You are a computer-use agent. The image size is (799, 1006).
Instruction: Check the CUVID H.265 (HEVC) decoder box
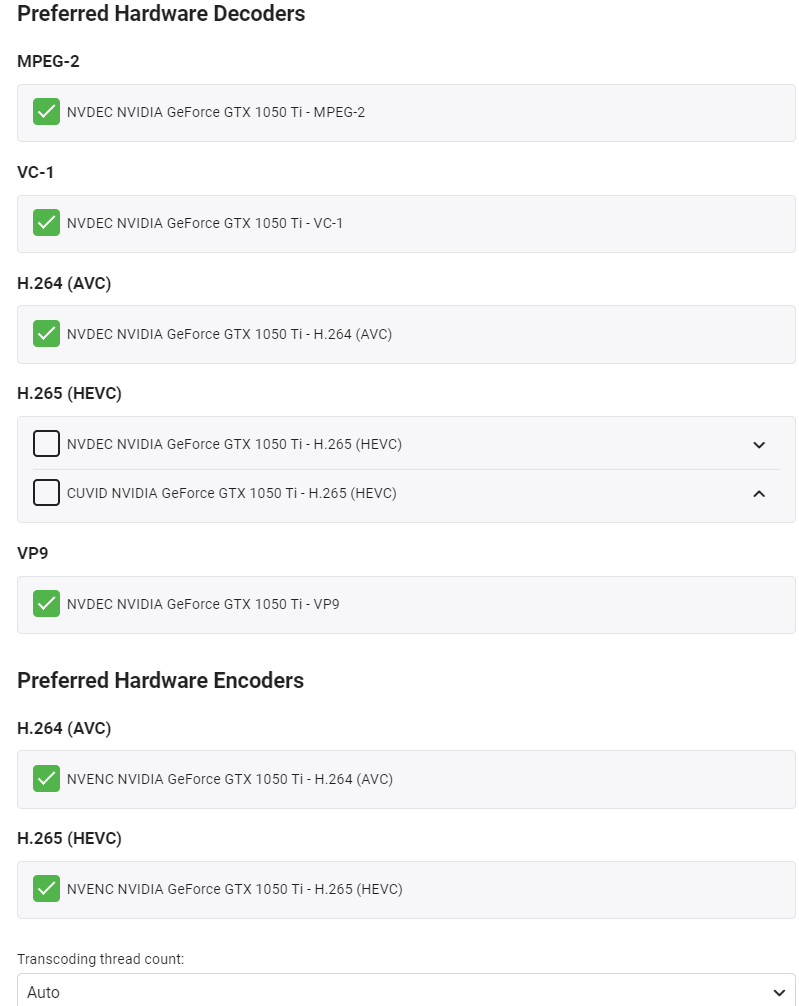[46, 493]
